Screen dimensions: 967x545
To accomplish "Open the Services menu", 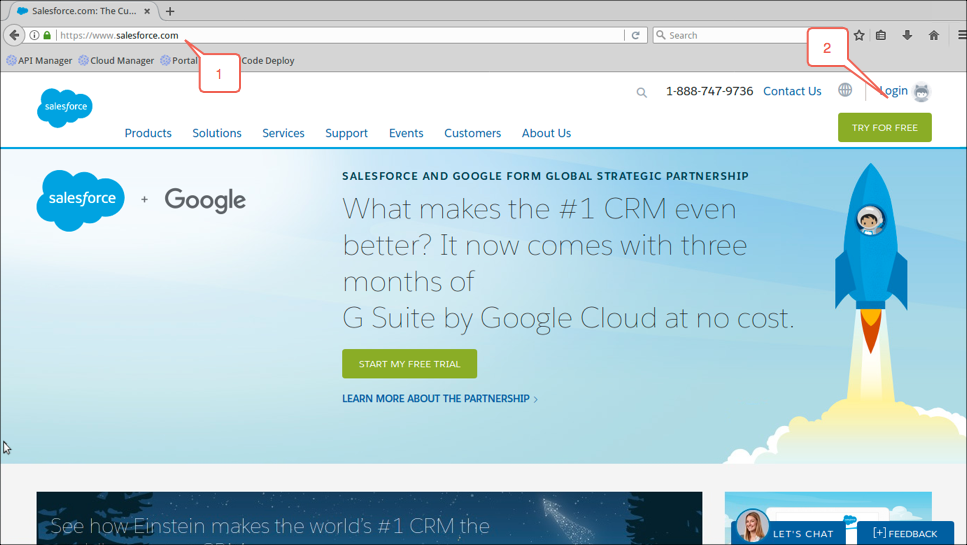I will pos(283,133).
